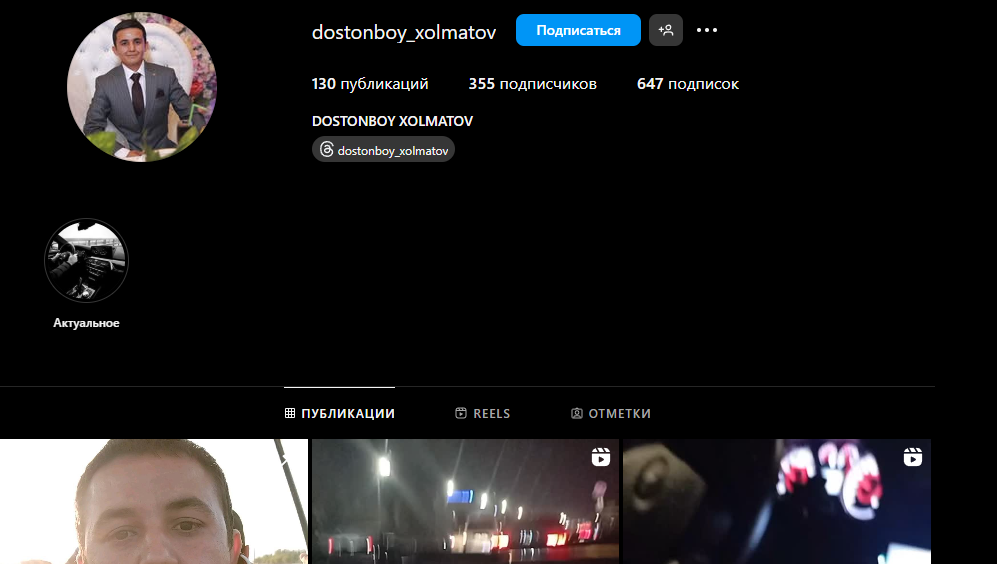Image resolution: width=997 pixels, height=564 pixels.
Task: Click reel badge icon on night road post
Action: [600, 457]
